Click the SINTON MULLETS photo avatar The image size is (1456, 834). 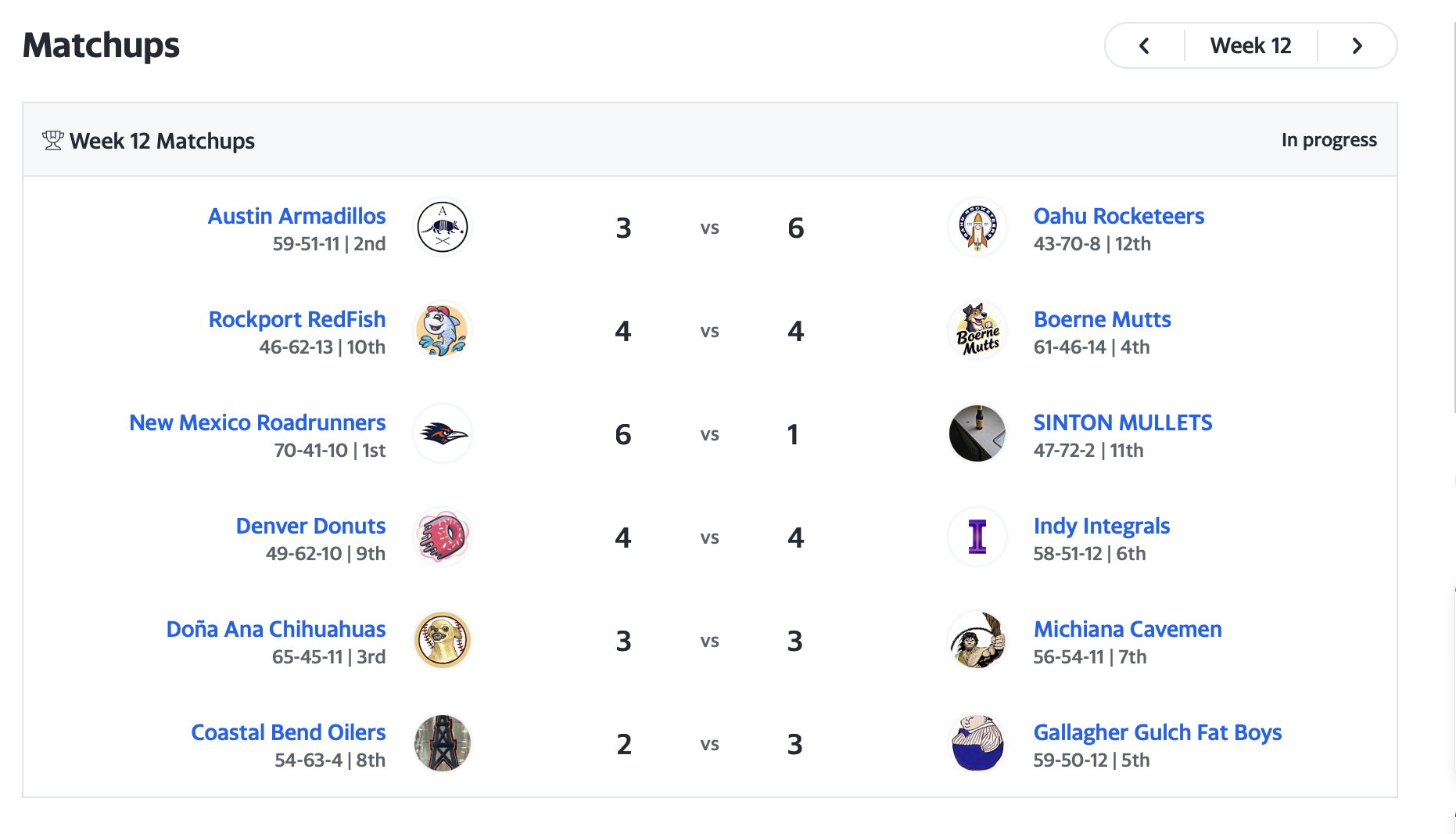coord(977,434)
